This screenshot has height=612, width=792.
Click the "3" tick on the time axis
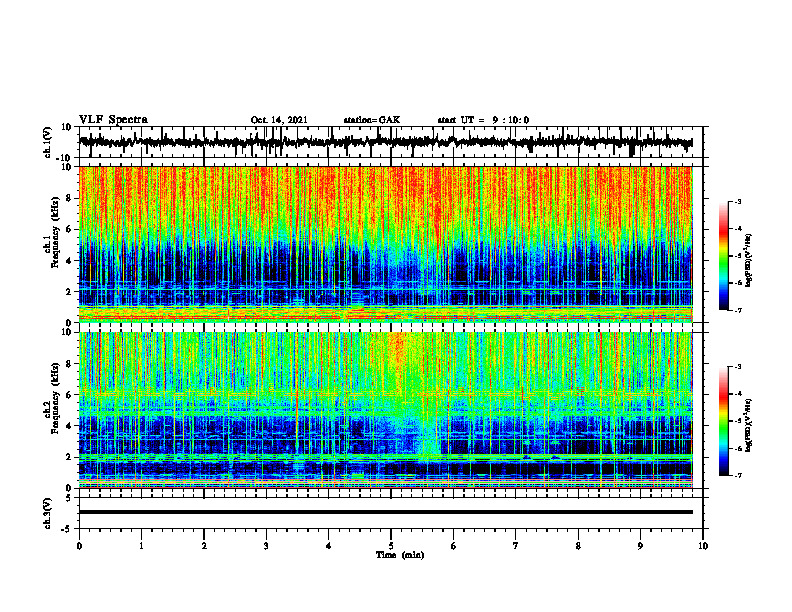click(x=266, y=546)
